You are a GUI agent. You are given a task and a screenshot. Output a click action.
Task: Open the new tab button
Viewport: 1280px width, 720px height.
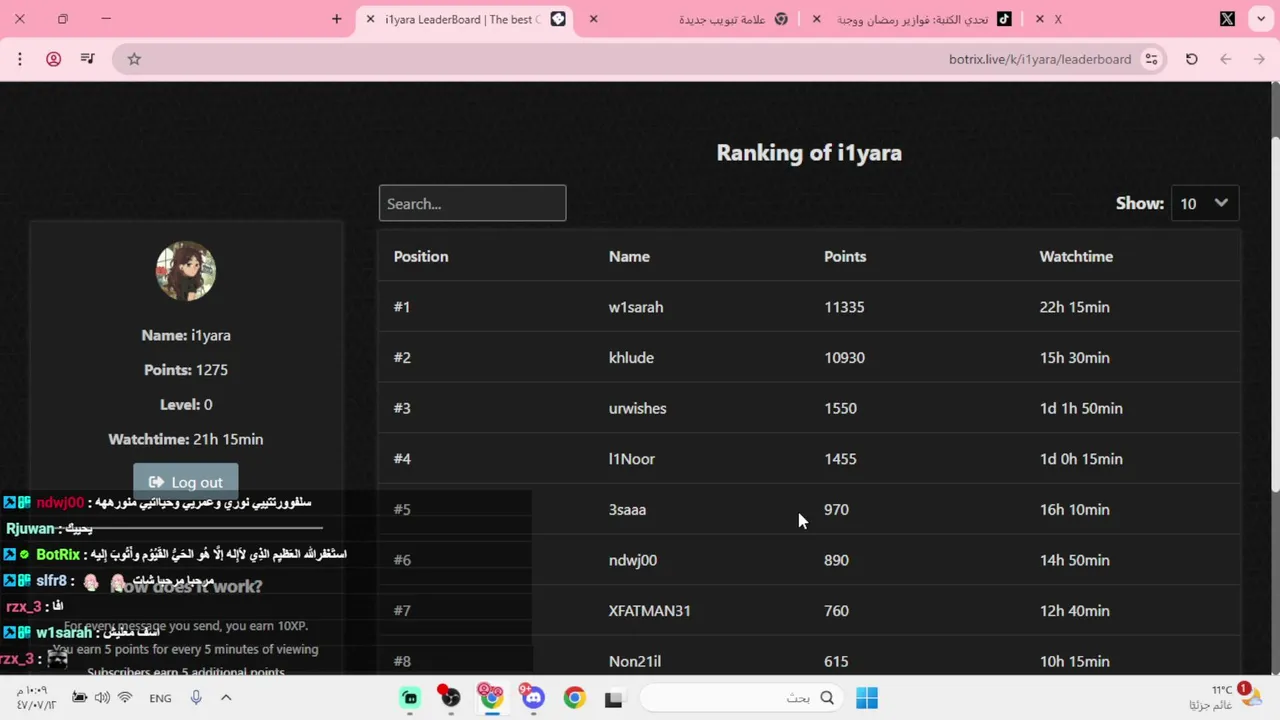[337, 19]
